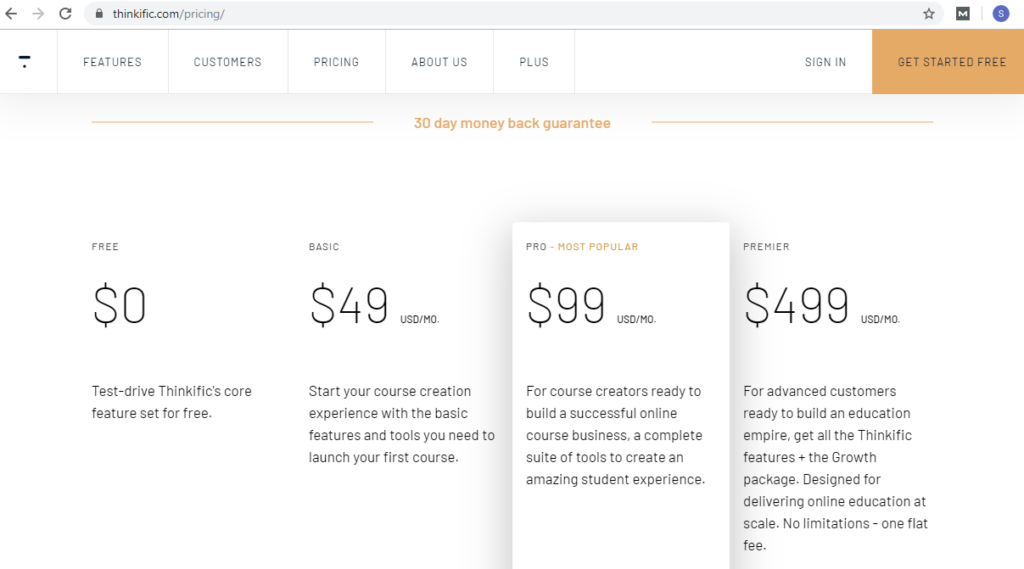Click the Premier plan description about education empire
This screenshot has height=569, width=1024.
(x=835, y=468)
